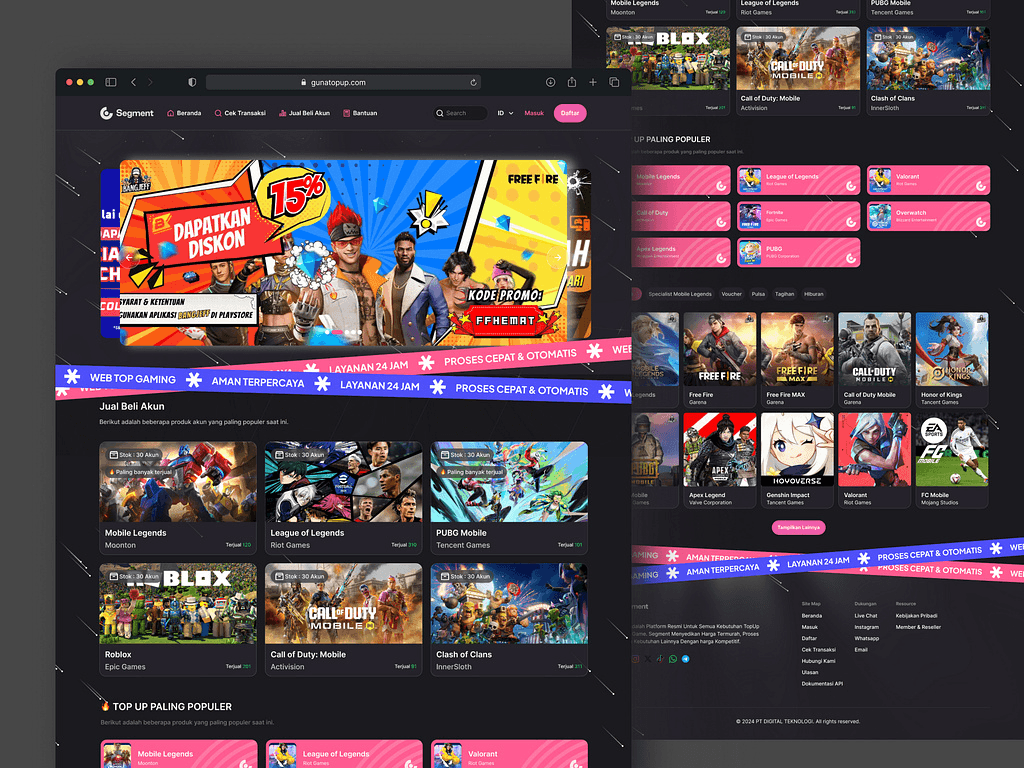
Task: Select Valorant pink top-up tile, back page
Action: [x=928, y=180]
